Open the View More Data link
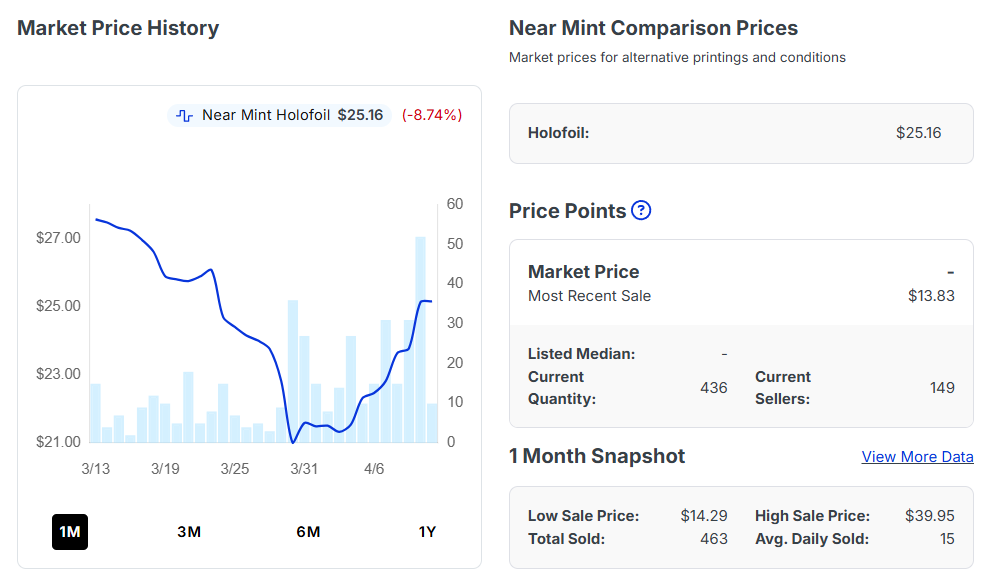 coord(917,457)
